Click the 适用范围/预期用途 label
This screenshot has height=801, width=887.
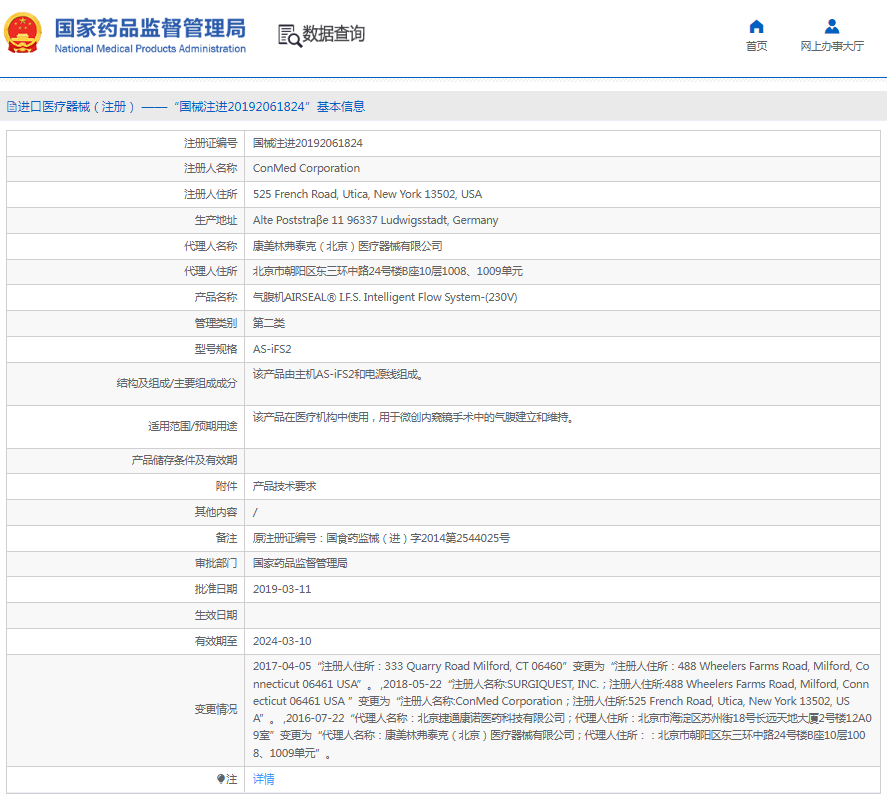[193, 426]
